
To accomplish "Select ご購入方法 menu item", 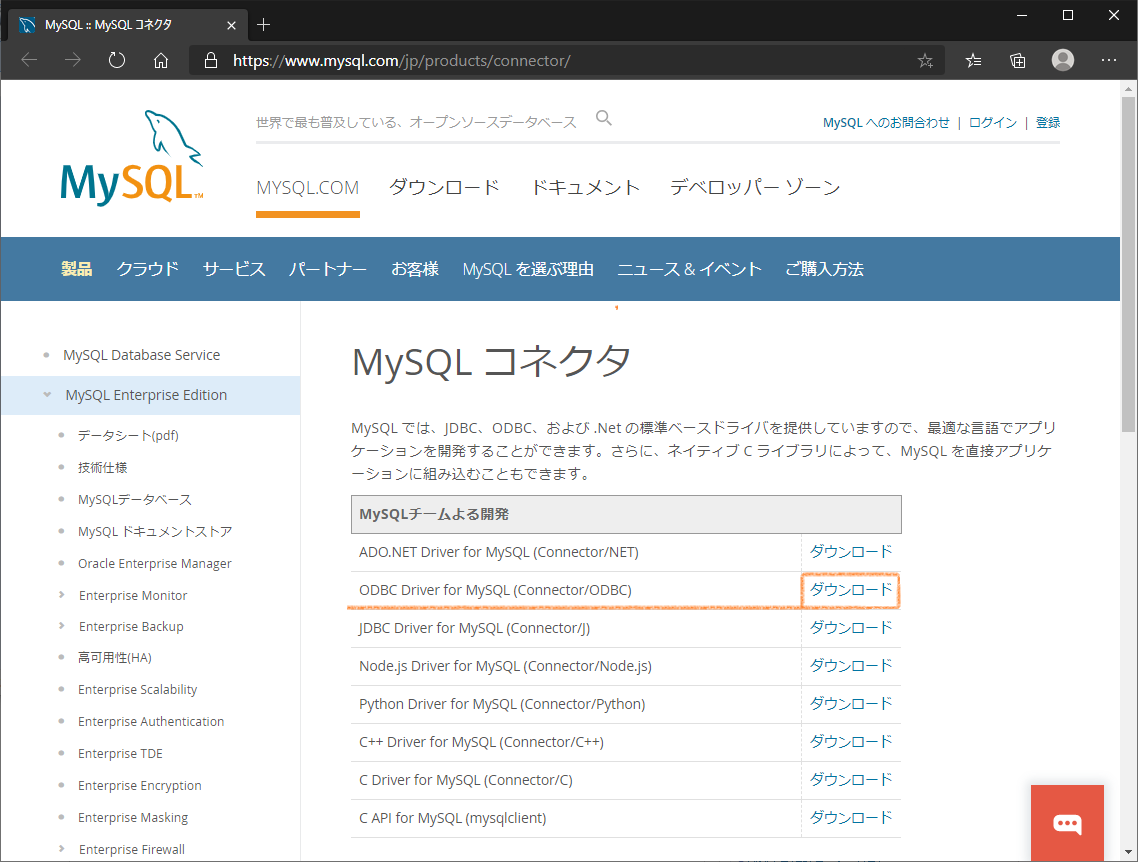I will pos(824,269).
